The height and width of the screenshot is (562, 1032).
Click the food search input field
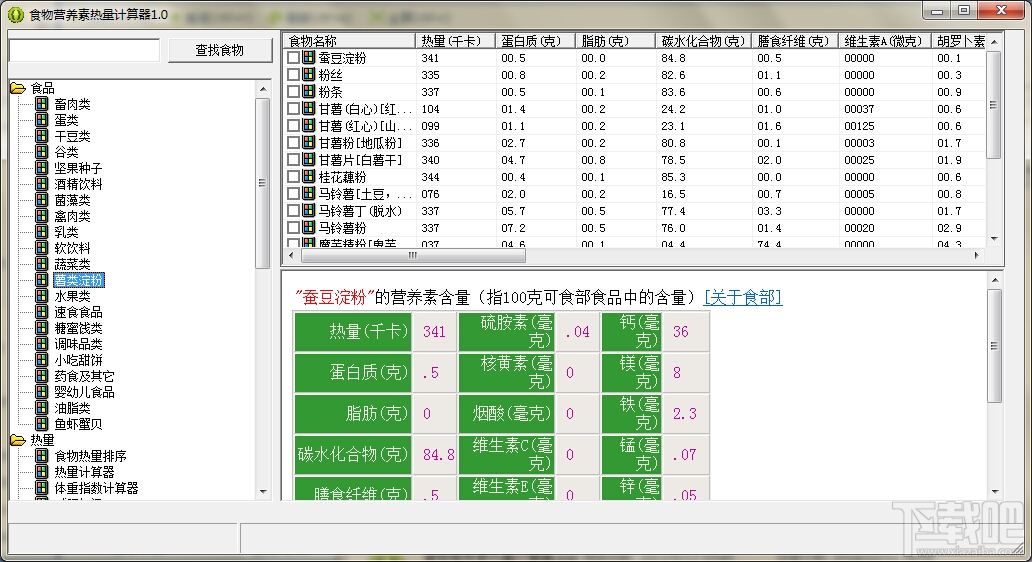(84, 50)
